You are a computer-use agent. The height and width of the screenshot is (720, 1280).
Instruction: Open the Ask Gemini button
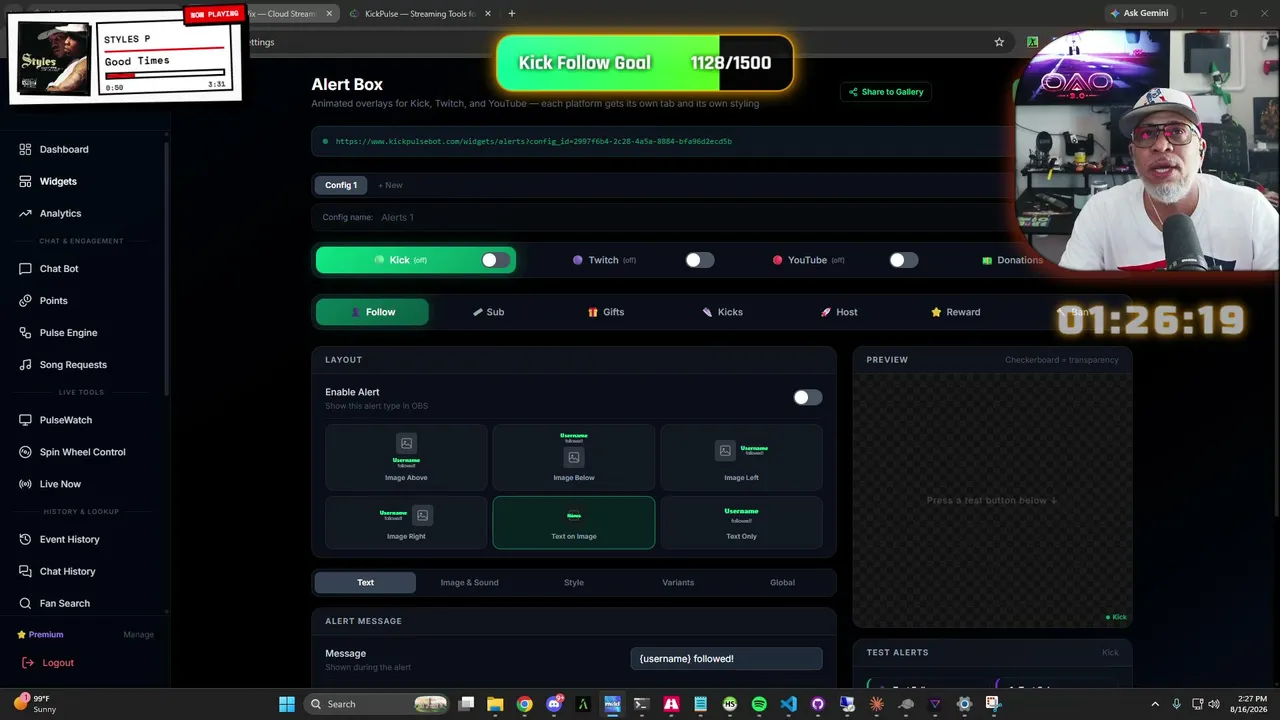tap(1138, 14)
